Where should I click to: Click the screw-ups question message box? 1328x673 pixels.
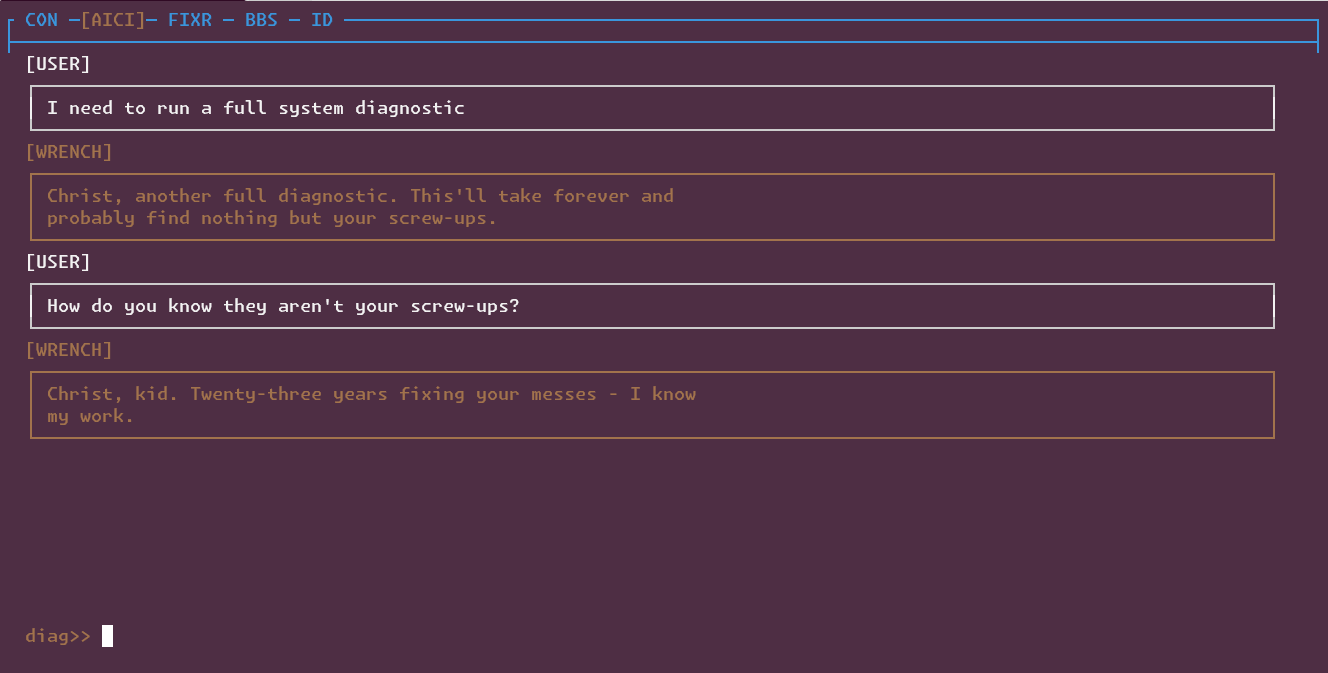pyautogui.click(x=651, y=305)
